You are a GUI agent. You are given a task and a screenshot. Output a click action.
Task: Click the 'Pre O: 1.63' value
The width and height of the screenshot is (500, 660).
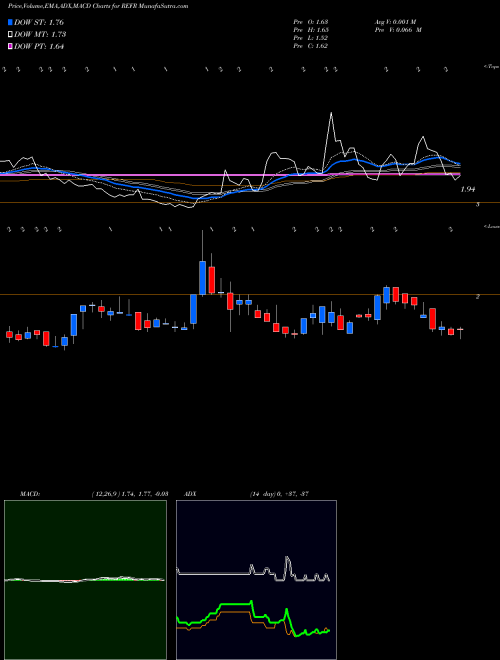311,22
